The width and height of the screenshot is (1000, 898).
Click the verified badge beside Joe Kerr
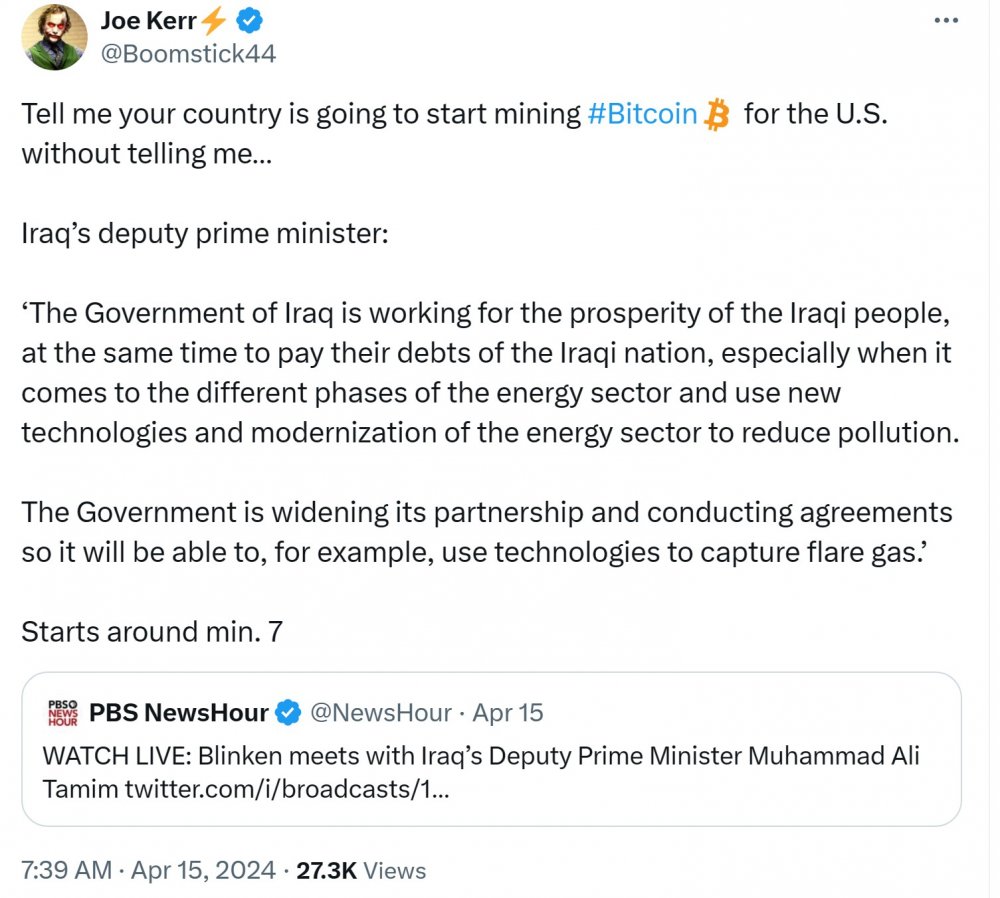pos(251,20)
